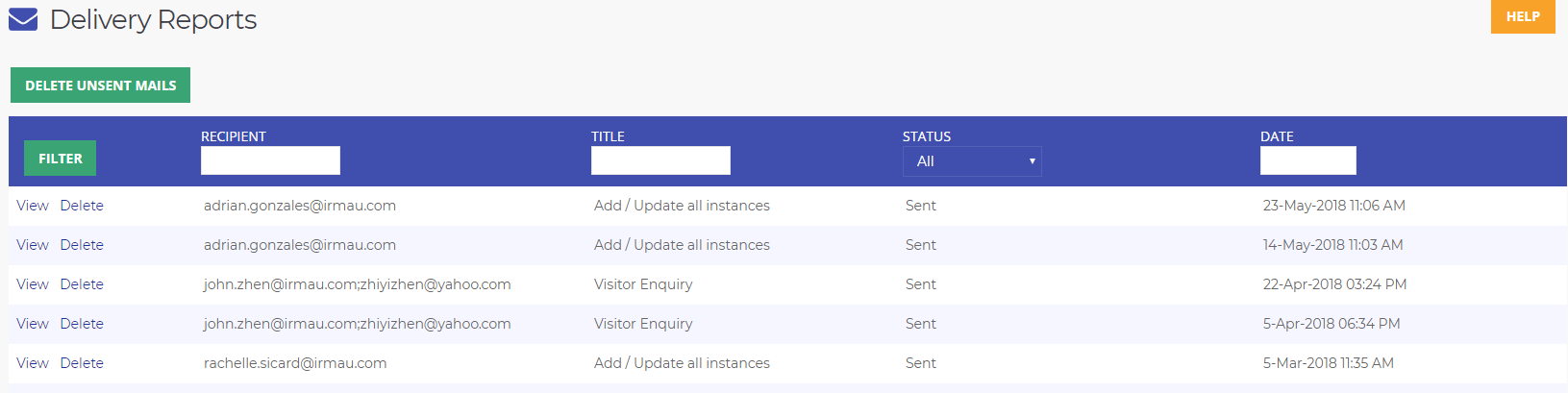View the 22-Apr-2018 Visitor Enquiry mail
Image resolution: width=1568 pixels, height=393 pixels.
[33, 284]
